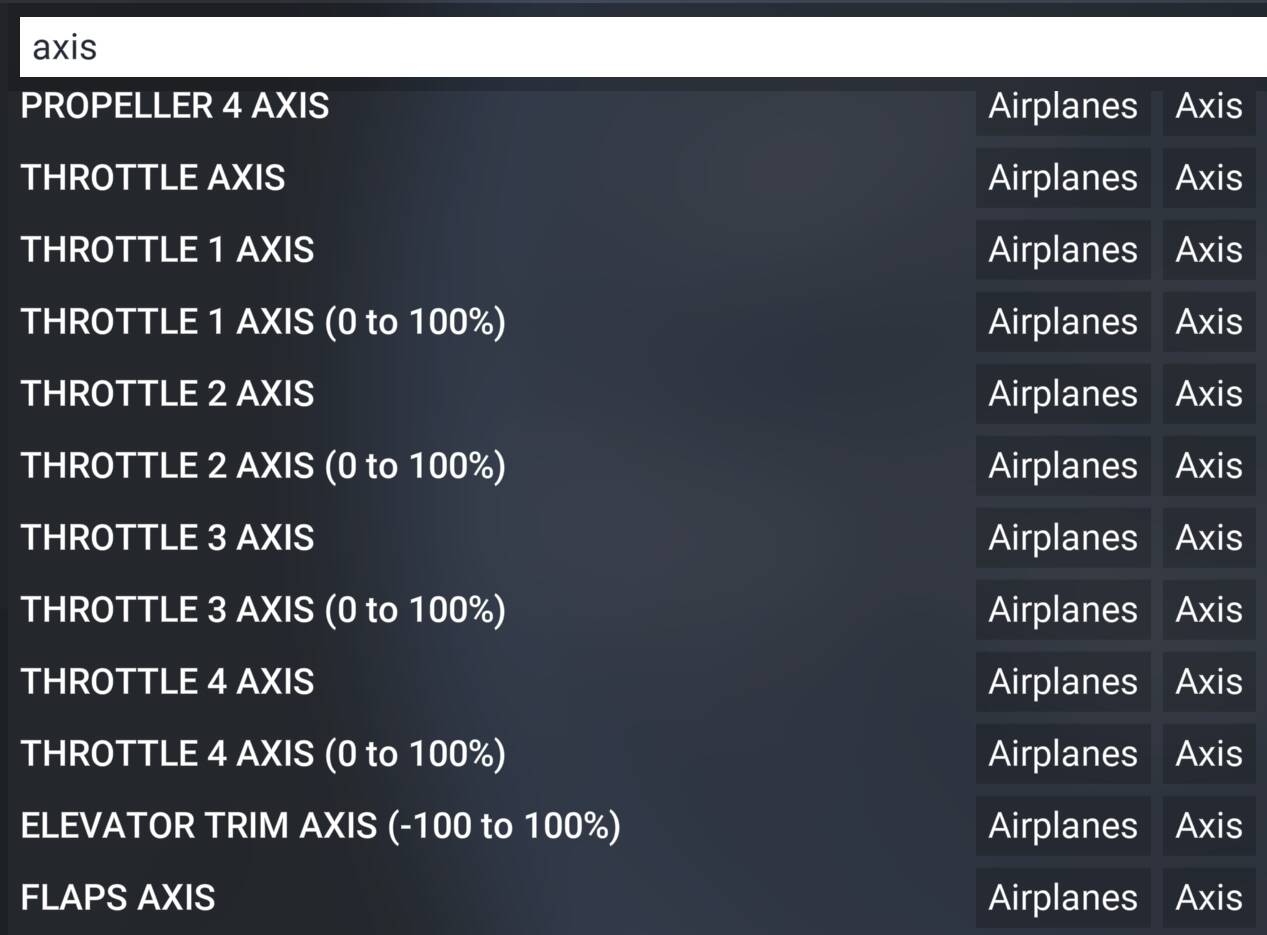This screenshot has height=935, width=1267.
Task: Select the THROTTLE AXIS entry
Action: [153, 178]
